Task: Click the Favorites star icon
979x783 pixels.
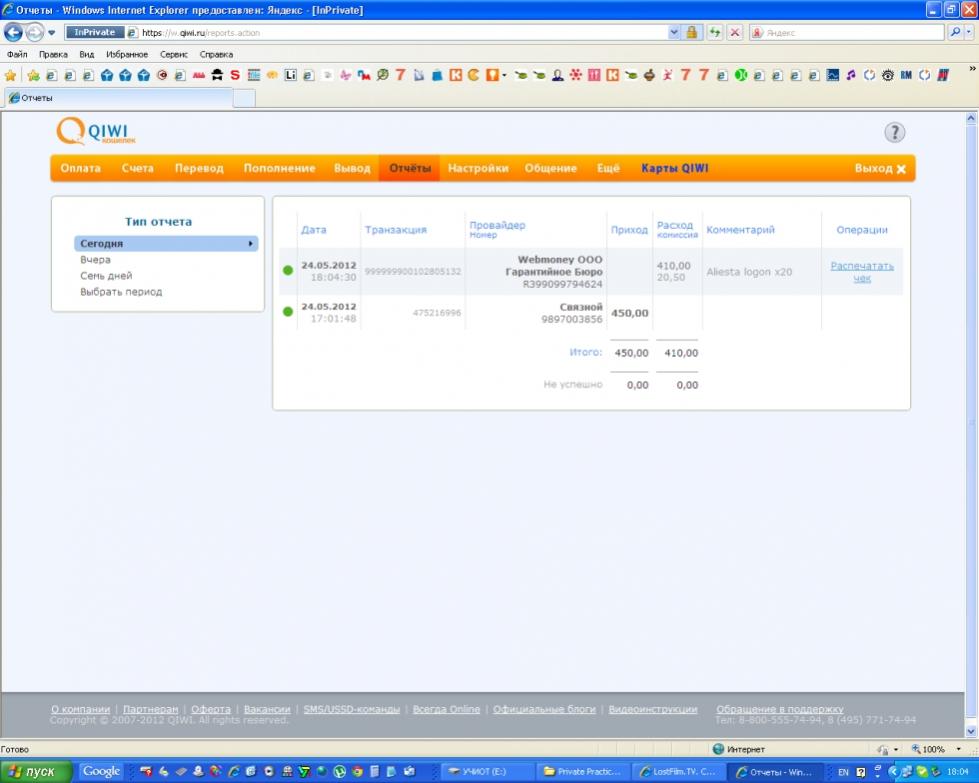Action: tap(11, 75)
